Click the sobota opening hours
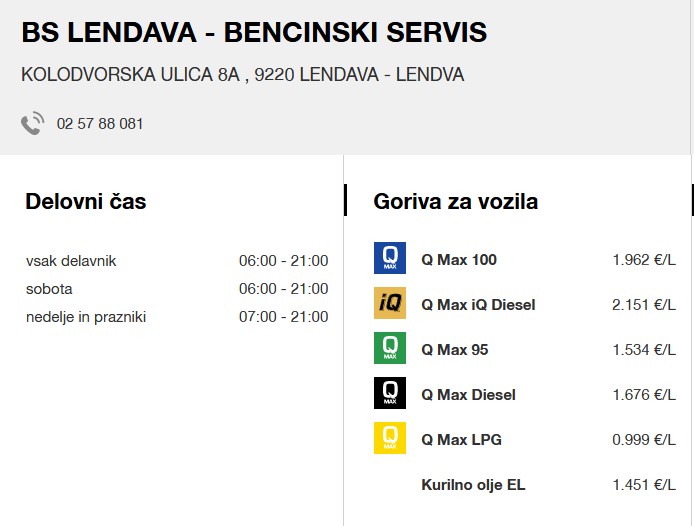Screen dimensions: 694x526 tap(283, 289)
